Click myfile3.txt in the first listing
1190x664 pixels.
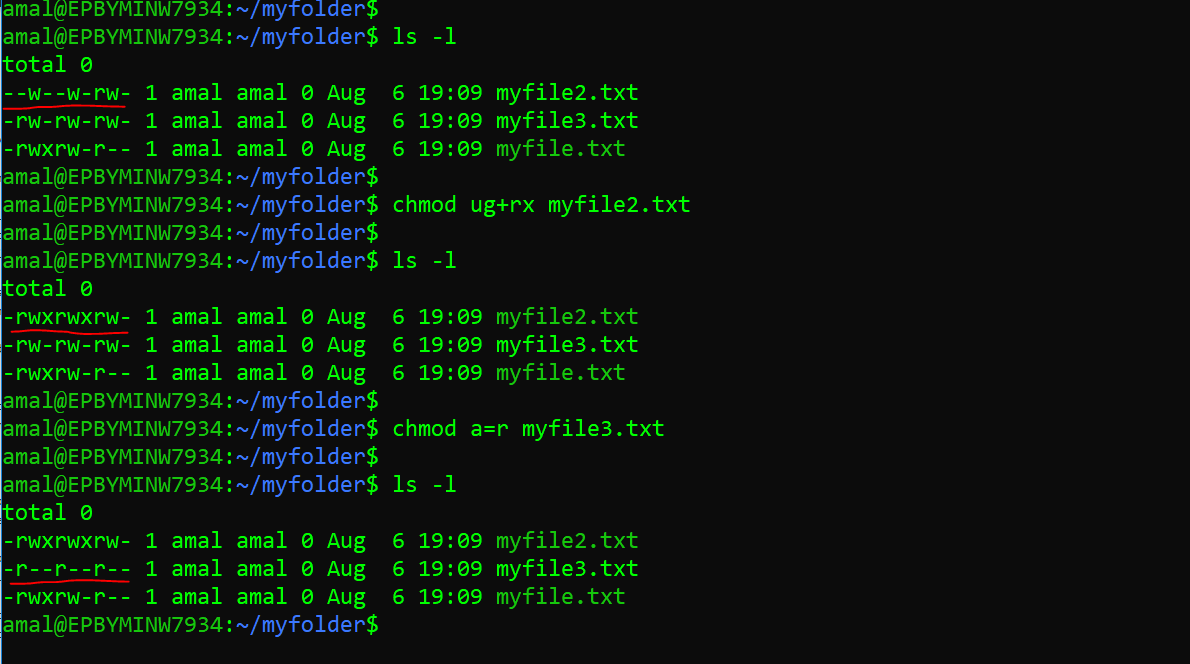(567, 121)
